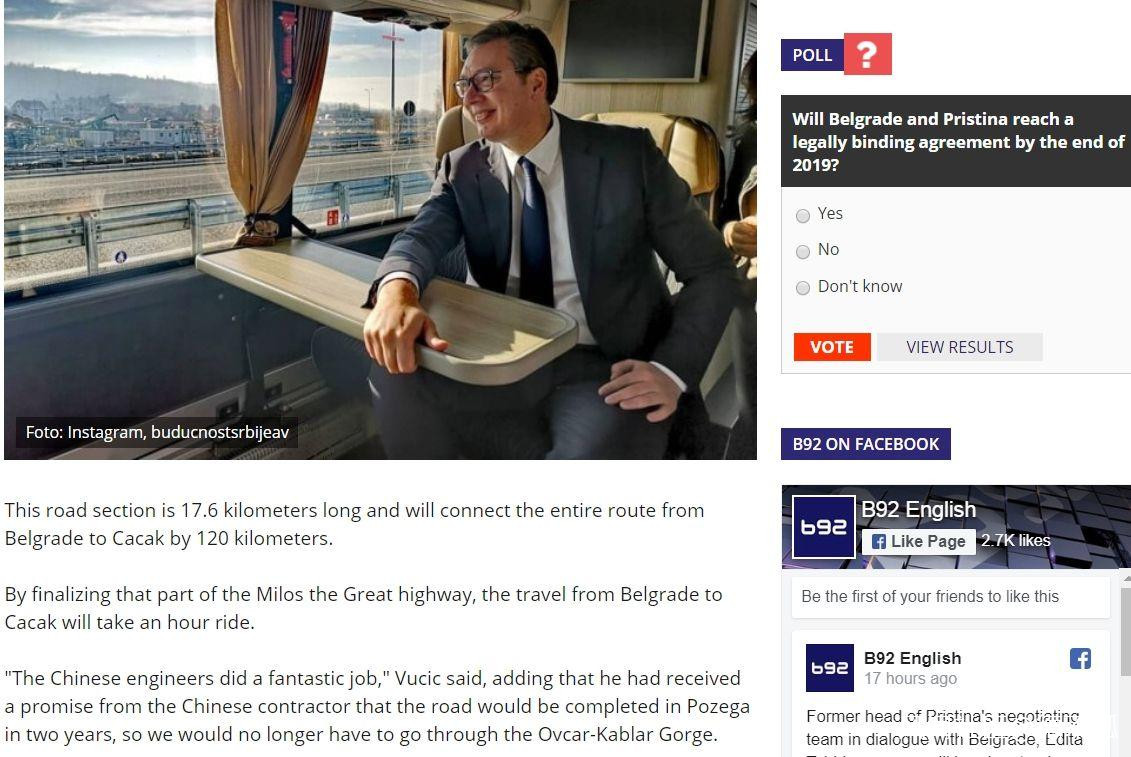
Task: Click the Foto Instagram caption on image
Action: [x=157, y=432]
